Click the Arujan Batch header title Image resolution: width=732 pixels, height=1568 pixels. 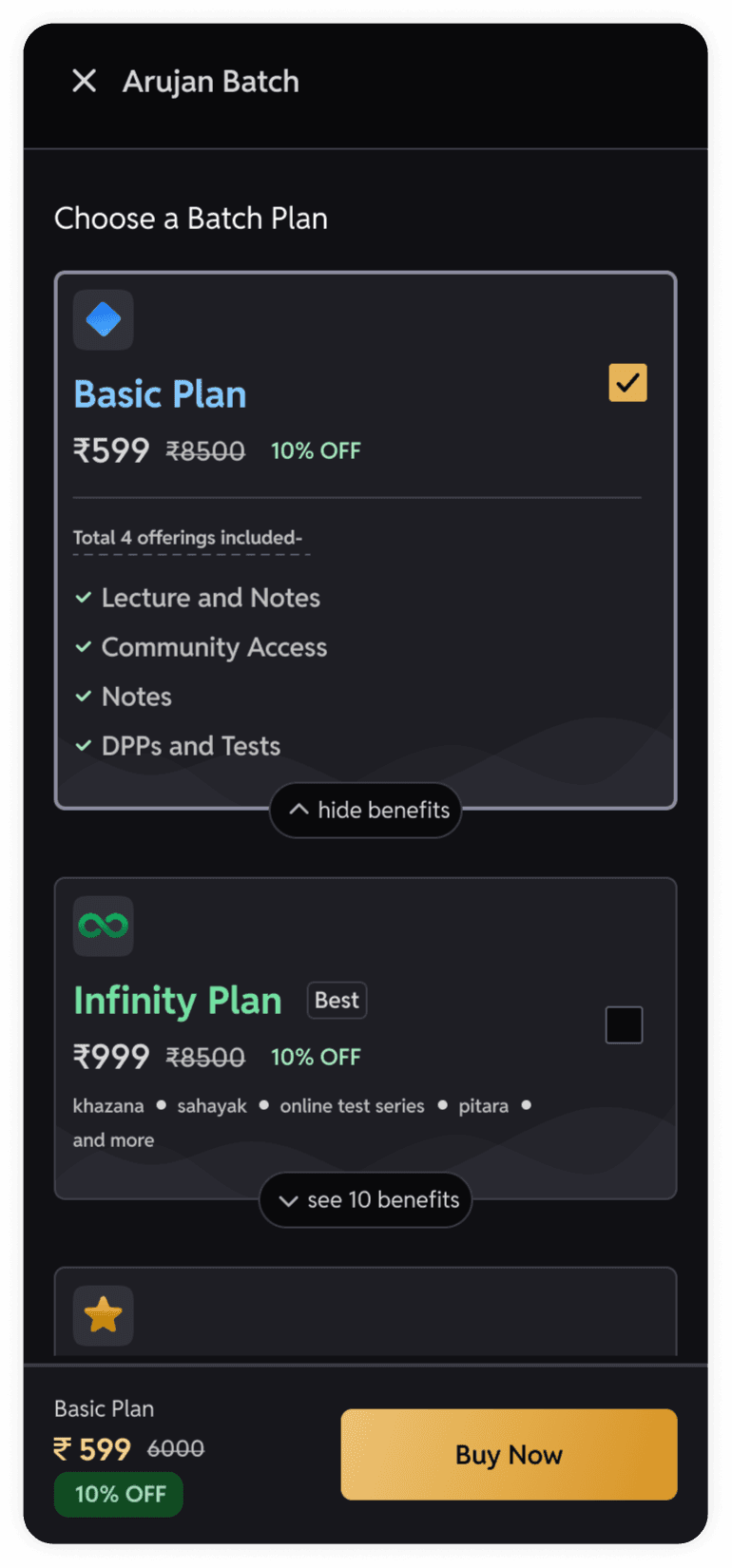point(210,82)
